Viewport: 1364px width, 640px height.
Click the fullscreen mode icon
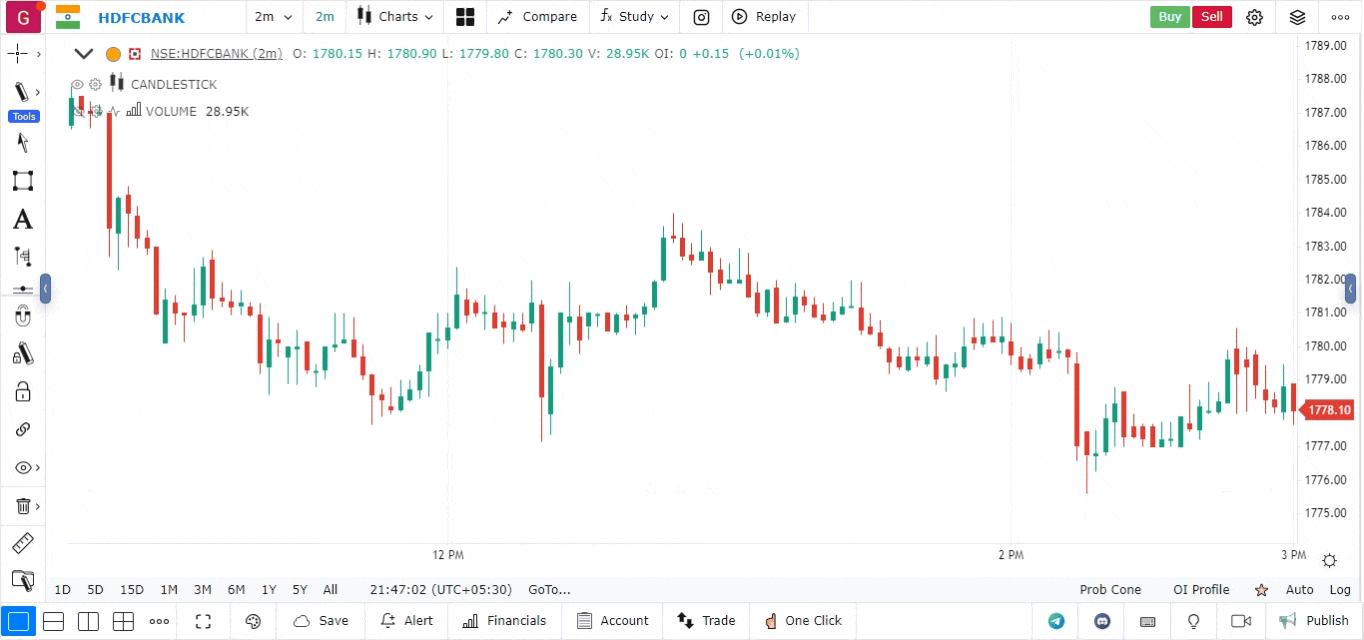pos(203,621)
